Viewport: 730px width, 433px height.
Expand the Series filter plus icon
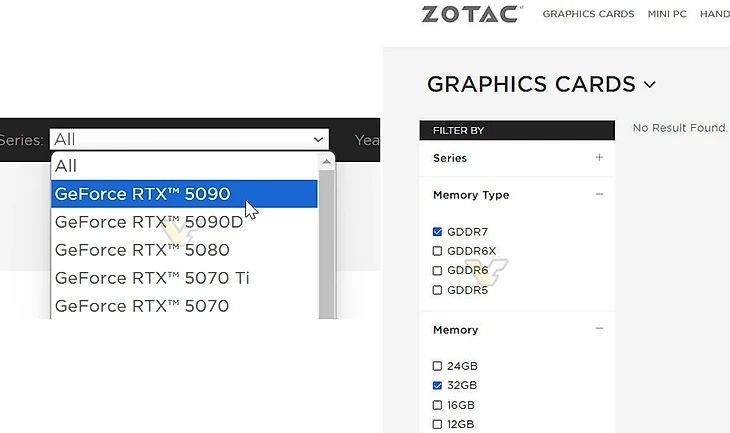[599, 158]
